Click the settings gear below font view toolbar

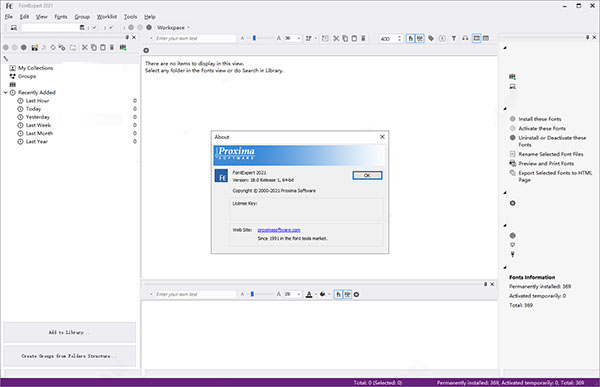pos(146,50)
